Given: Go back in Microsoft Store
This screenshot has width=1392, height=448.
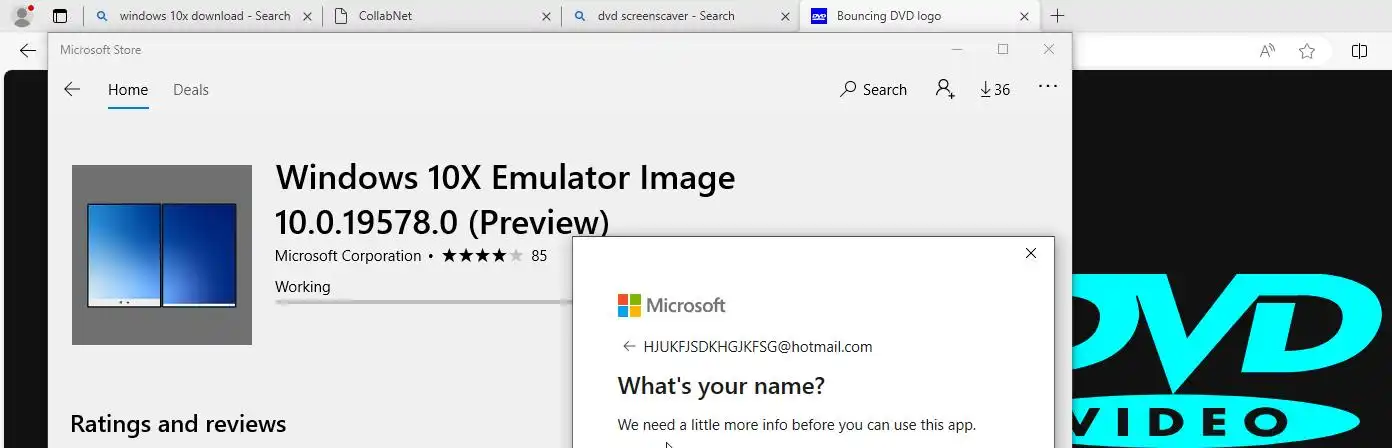Looking at the screenshot, I should coord(72,89).
